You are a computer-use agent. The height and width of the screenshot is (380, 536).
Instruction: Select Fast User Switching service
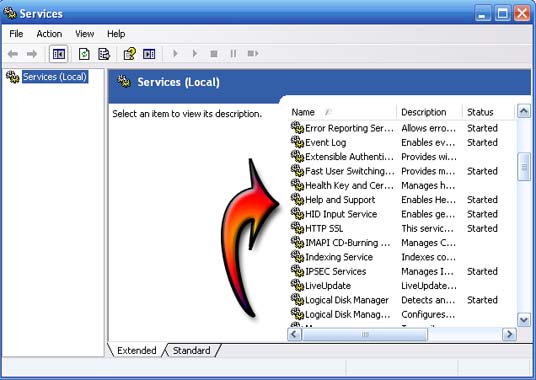[x=402, y=171]
